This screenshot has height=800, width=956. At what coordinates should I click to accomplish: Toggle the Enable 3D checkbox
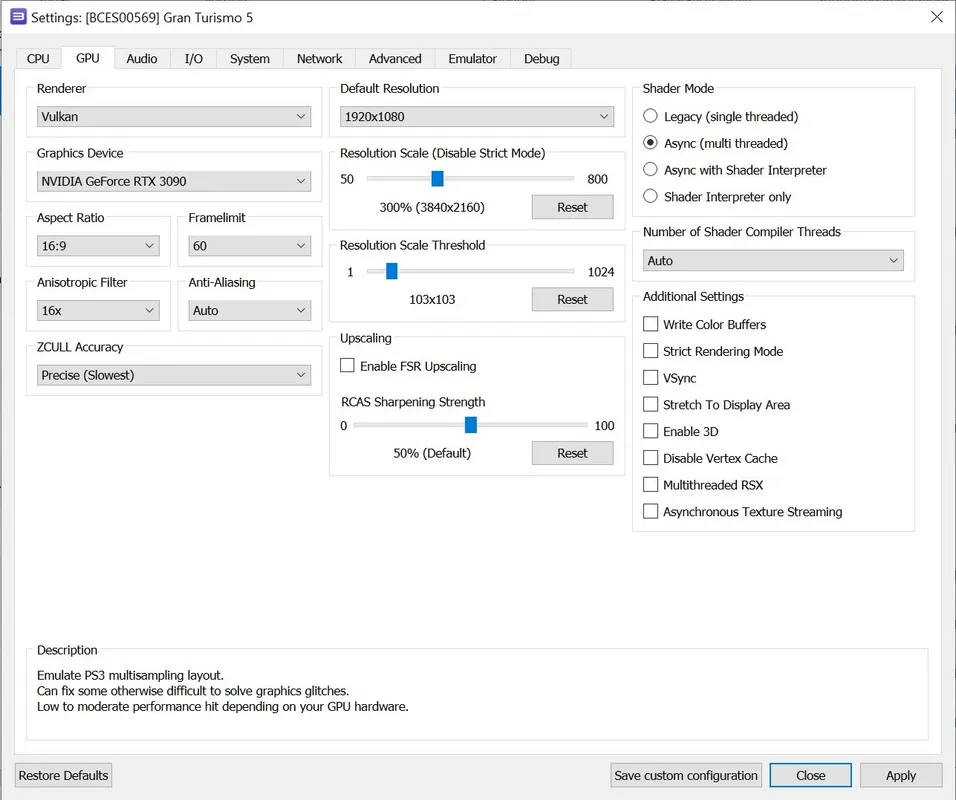point(681,431)
